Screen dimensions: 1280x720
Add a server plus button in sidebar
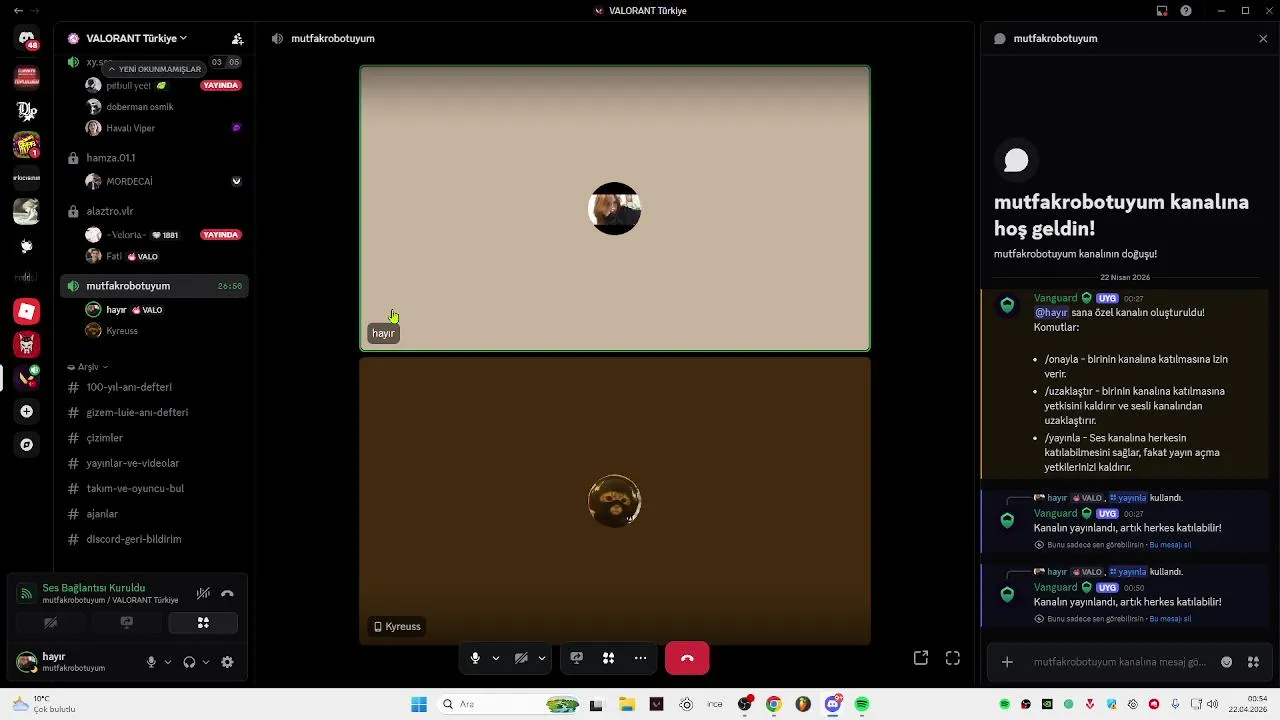tap(27, 411)
